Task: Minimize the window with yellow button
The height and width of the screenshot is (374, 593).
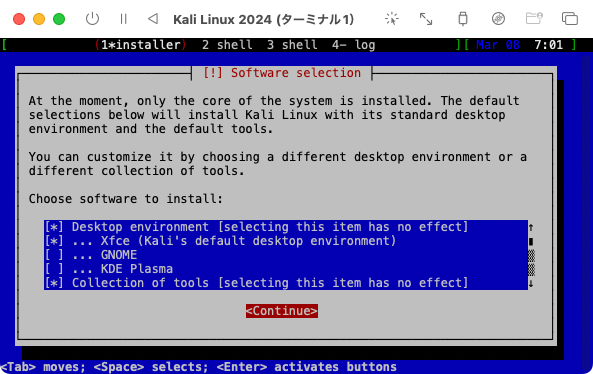Action: click(x=39, y=19)
